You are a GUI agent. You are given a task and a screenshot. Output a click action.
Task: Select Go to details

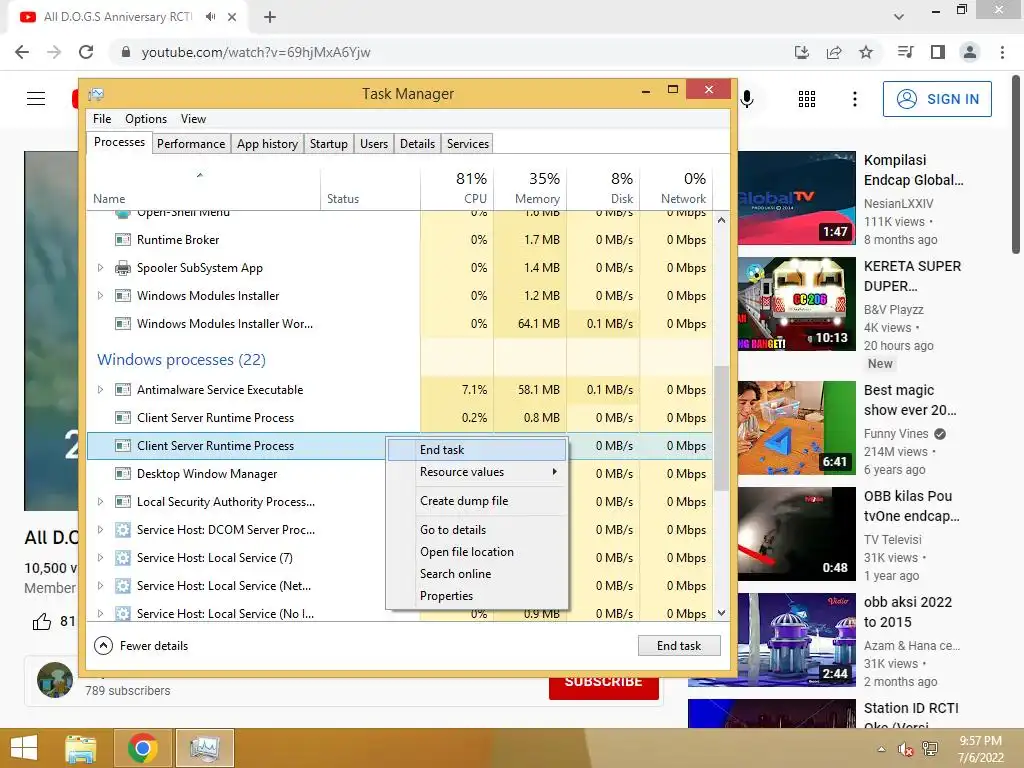pos(477,530)
